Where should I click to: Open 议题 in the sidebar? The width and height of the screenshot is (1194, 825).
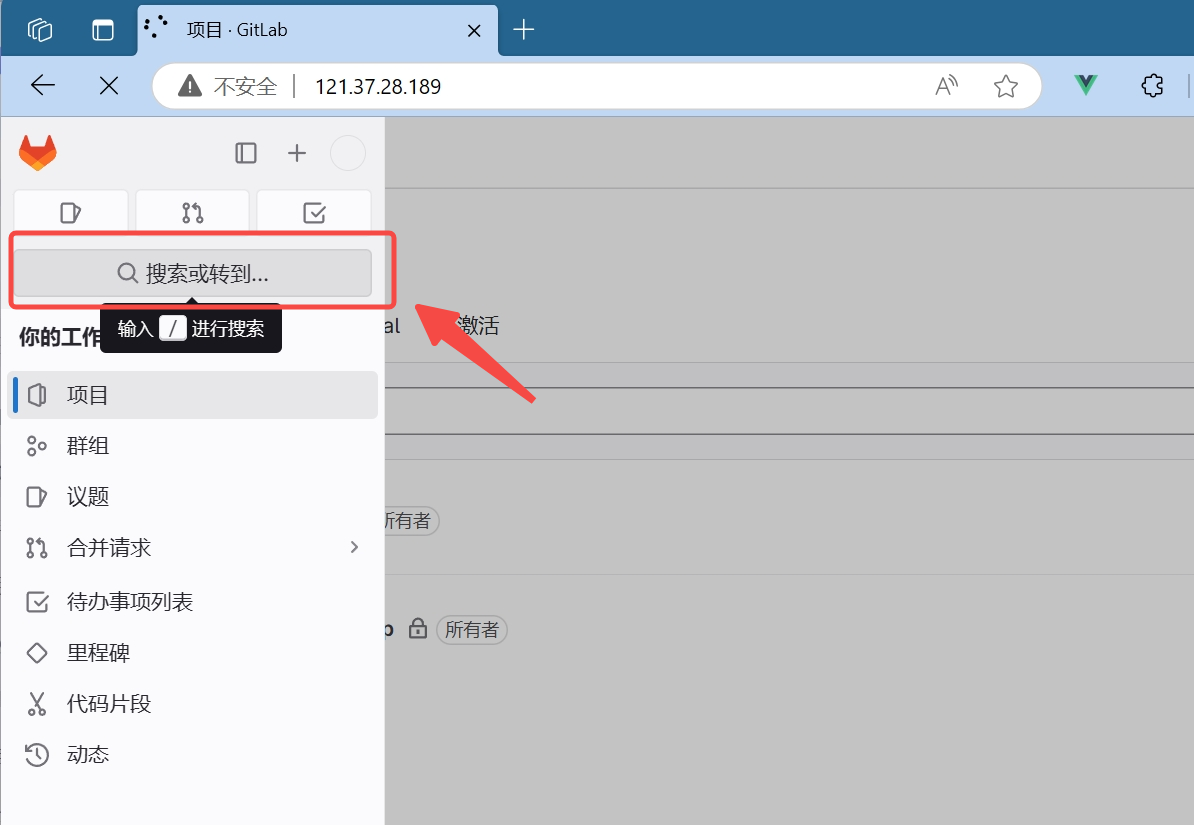[193, 497]
